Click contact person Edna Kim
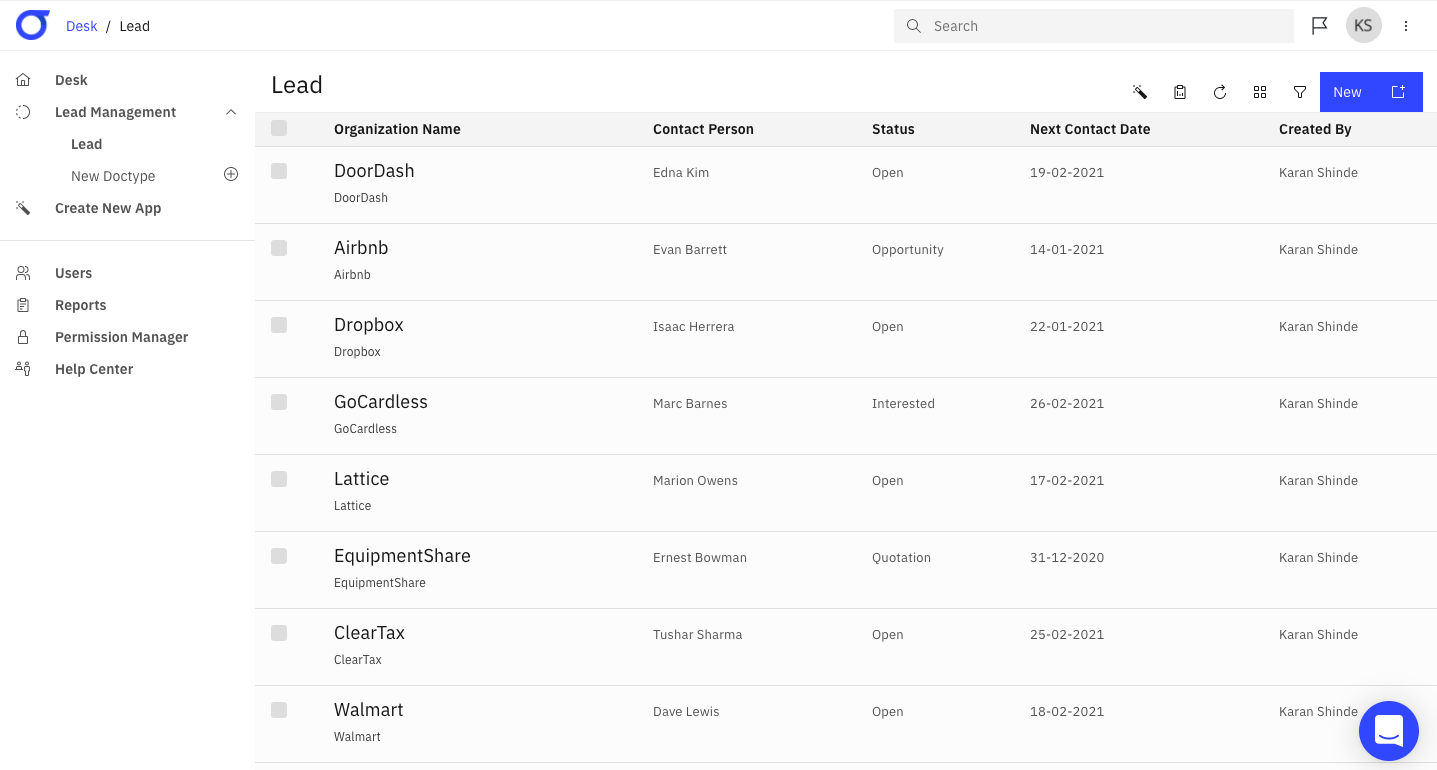The height and width of the screenshot is (770, 1437). click(681, 172)
